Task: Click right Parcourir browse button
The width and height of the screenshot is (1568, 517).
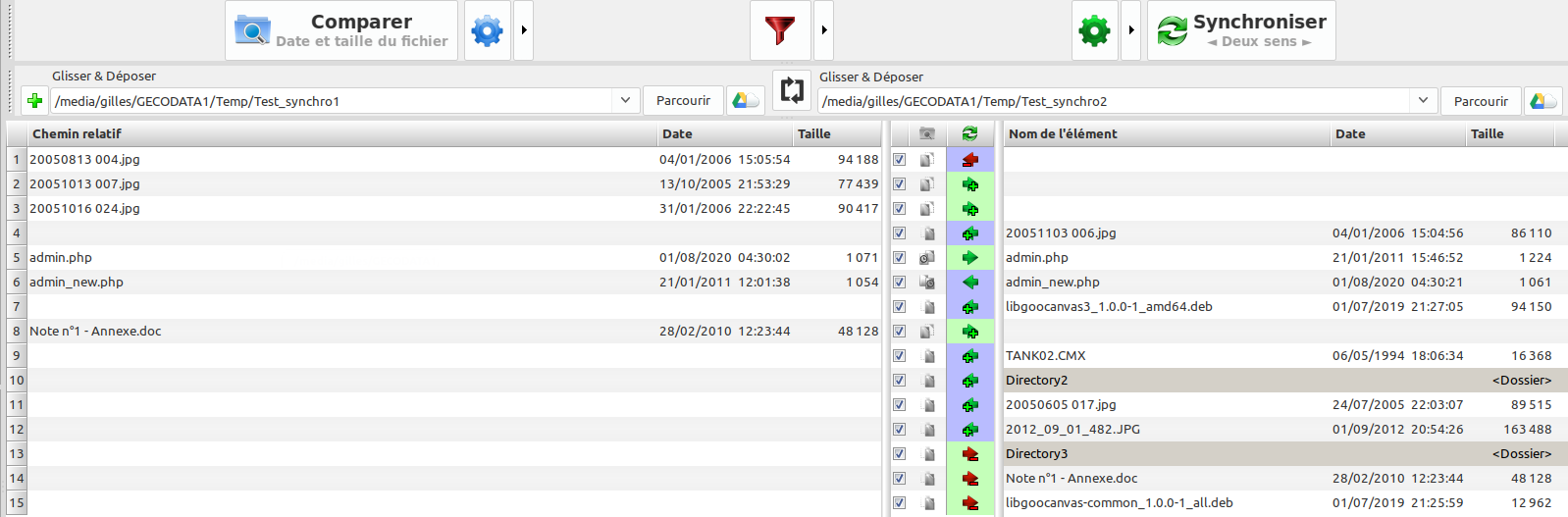Action: coord(1481,101)
